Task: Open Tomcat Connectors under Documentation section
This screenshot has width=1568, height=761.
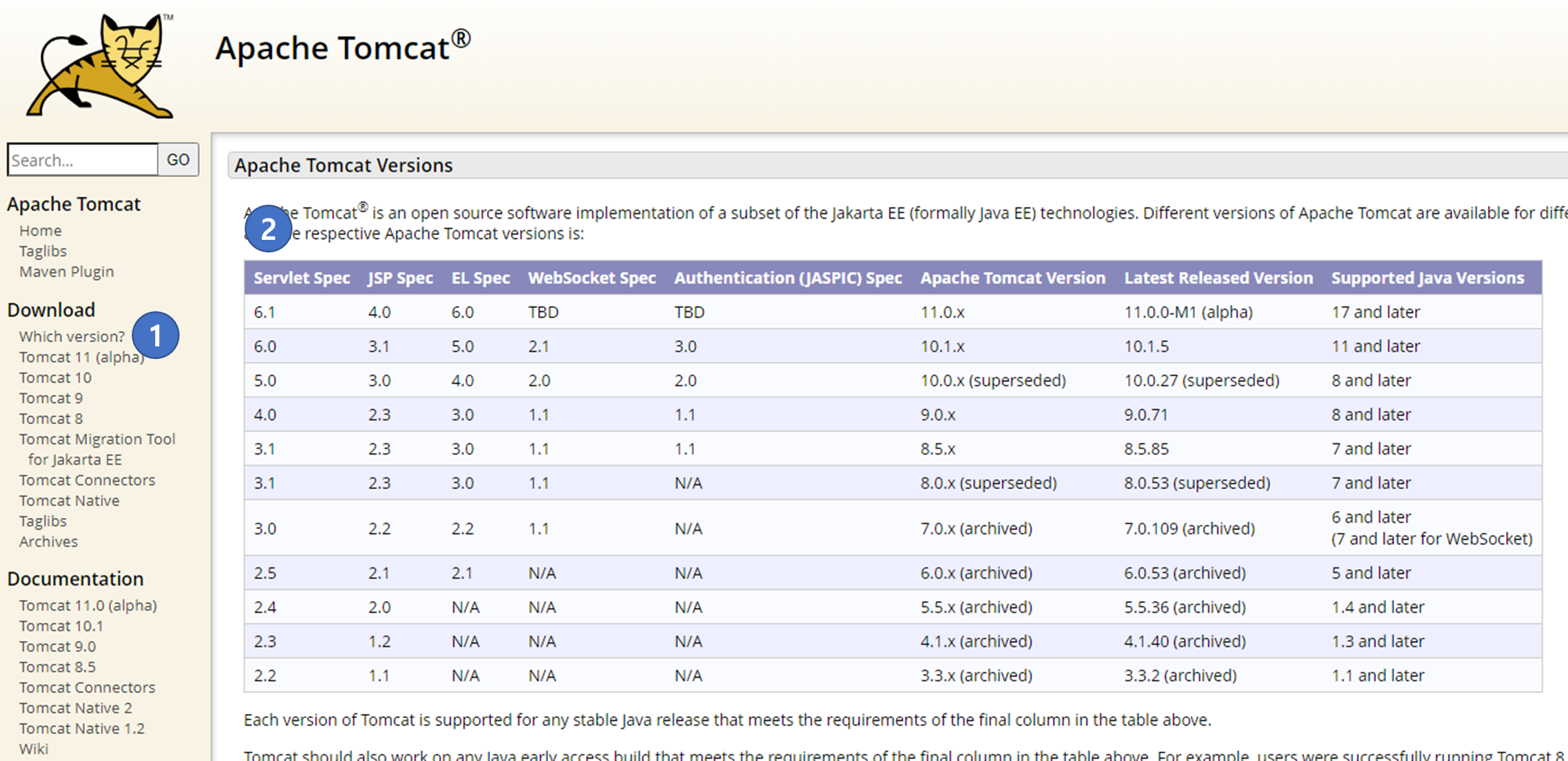Action: pos(87,687)
